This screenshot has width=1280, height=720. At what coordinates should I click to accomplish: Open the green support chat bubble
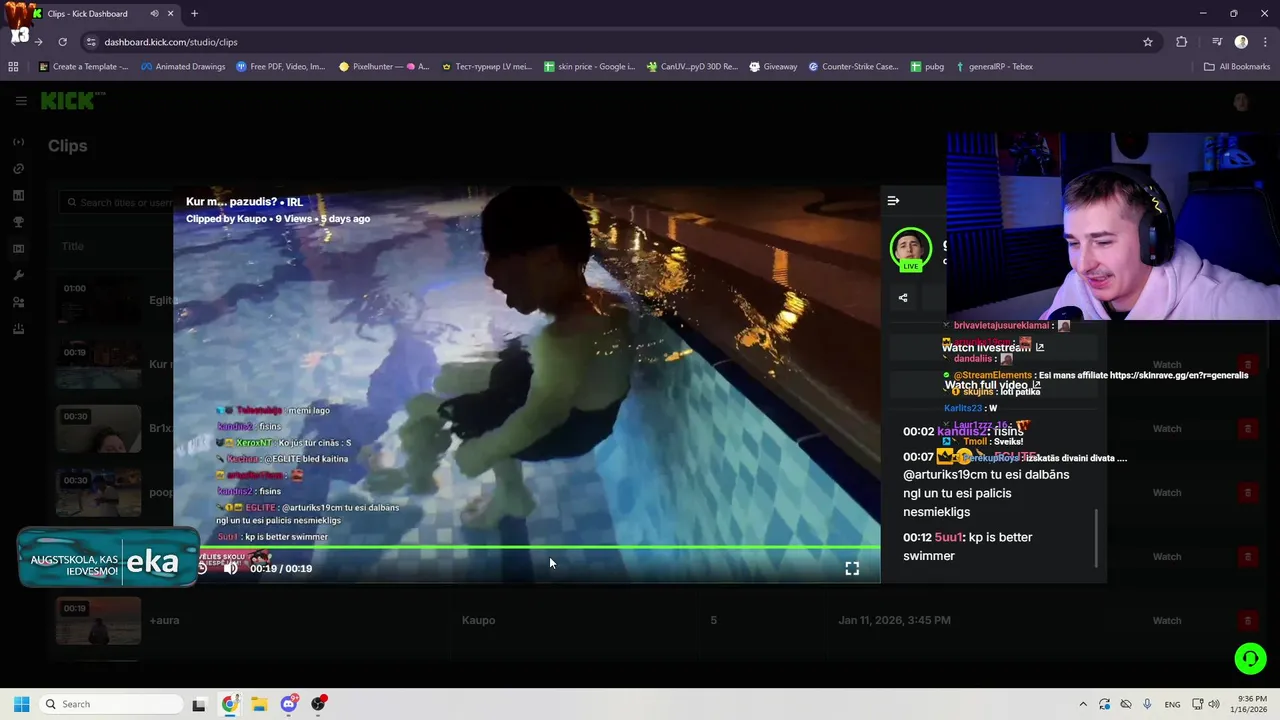coord(1250,658)
